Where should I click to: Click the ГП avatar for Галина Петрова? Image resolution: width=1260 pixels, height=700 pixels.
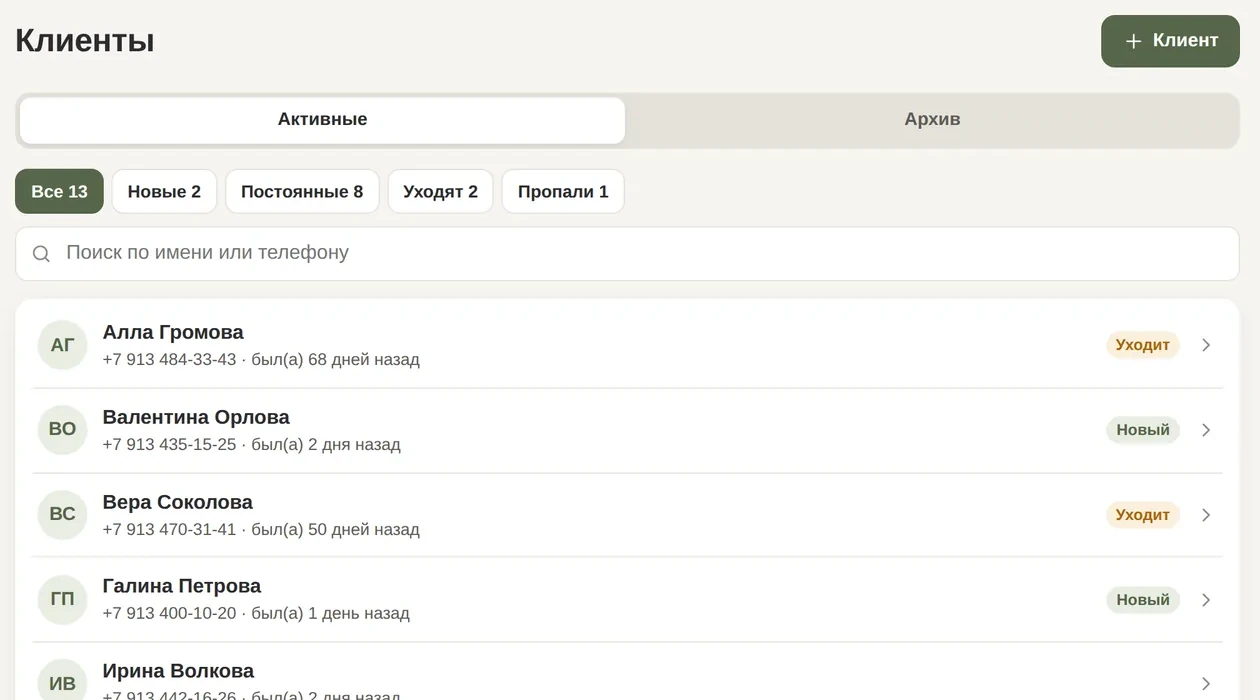[x=62, y=599]
